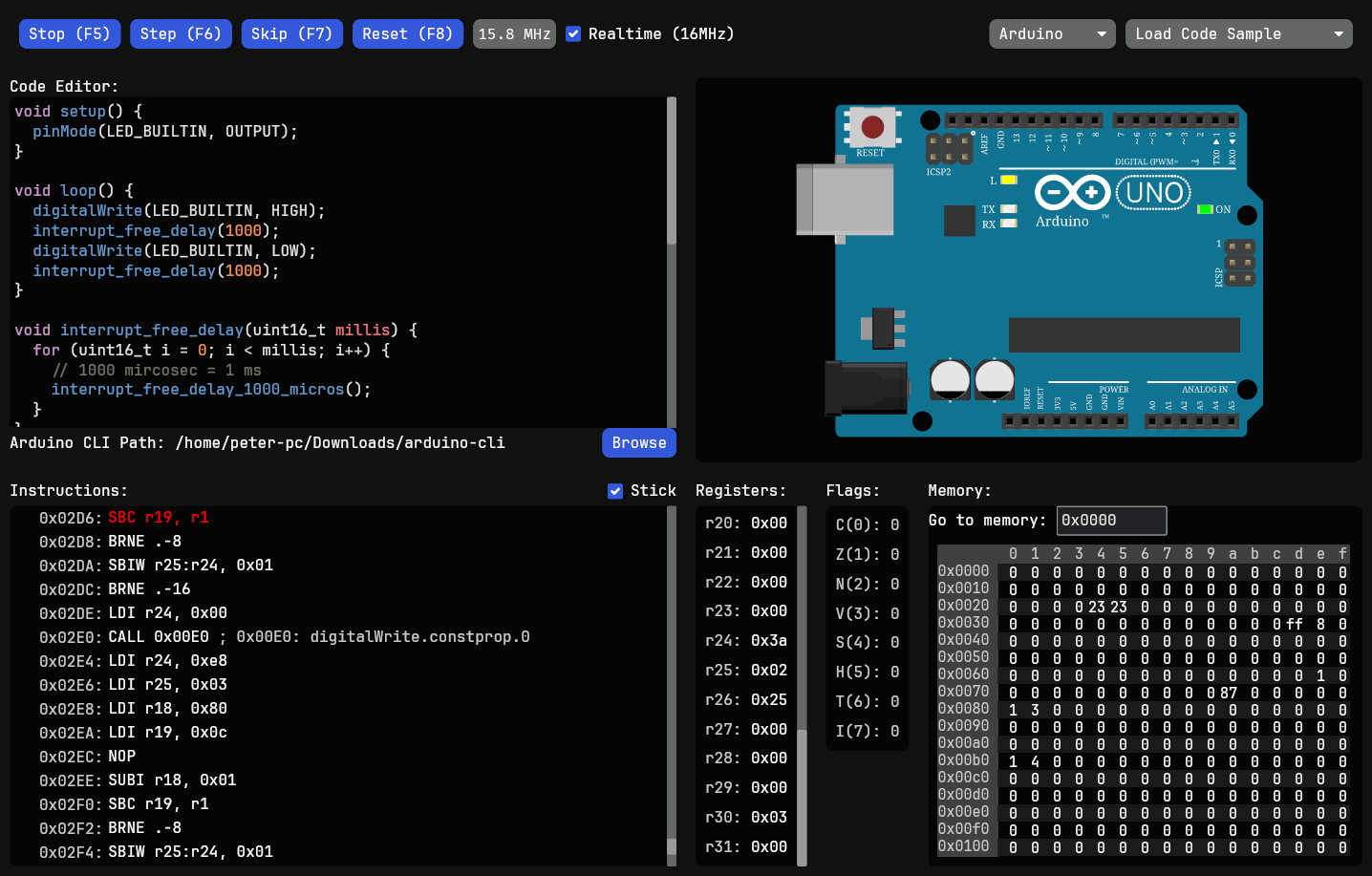Image resolution: width=1372 pixels, height=876 pixels.
Task: Click the Browse button for Arduino CLI path
Action: pyautogui.click(x=639, y=443)
